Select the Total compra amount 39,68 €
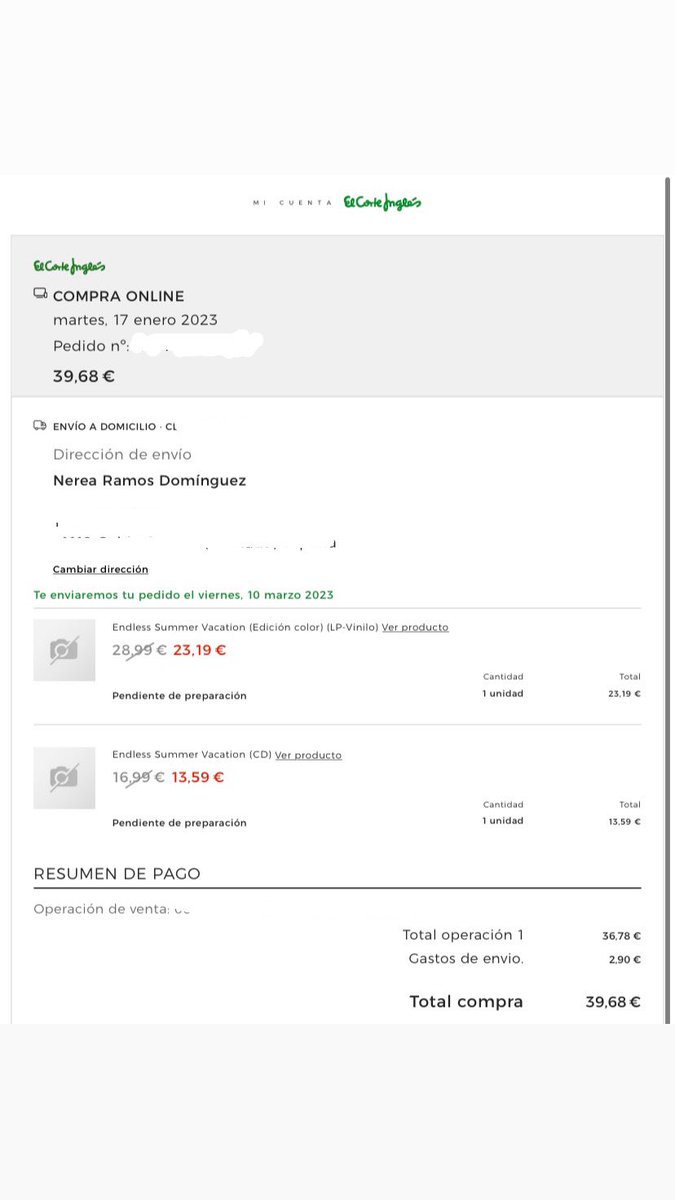The width and height of the screenshot is (675, 1200). tap(613, 1002)
